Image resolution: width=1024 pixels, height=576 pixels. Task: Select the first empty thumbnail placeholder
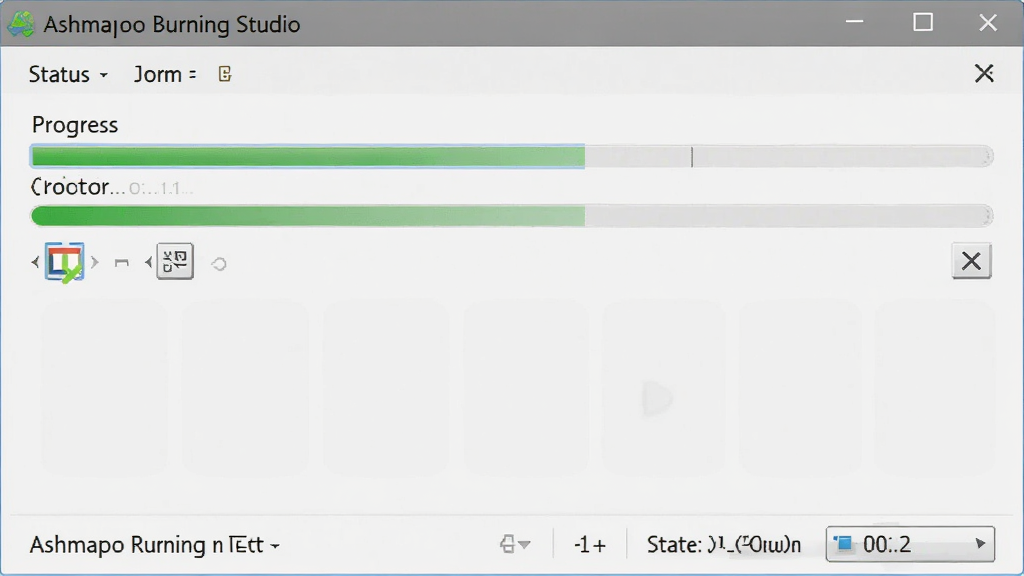click(104, 387)
